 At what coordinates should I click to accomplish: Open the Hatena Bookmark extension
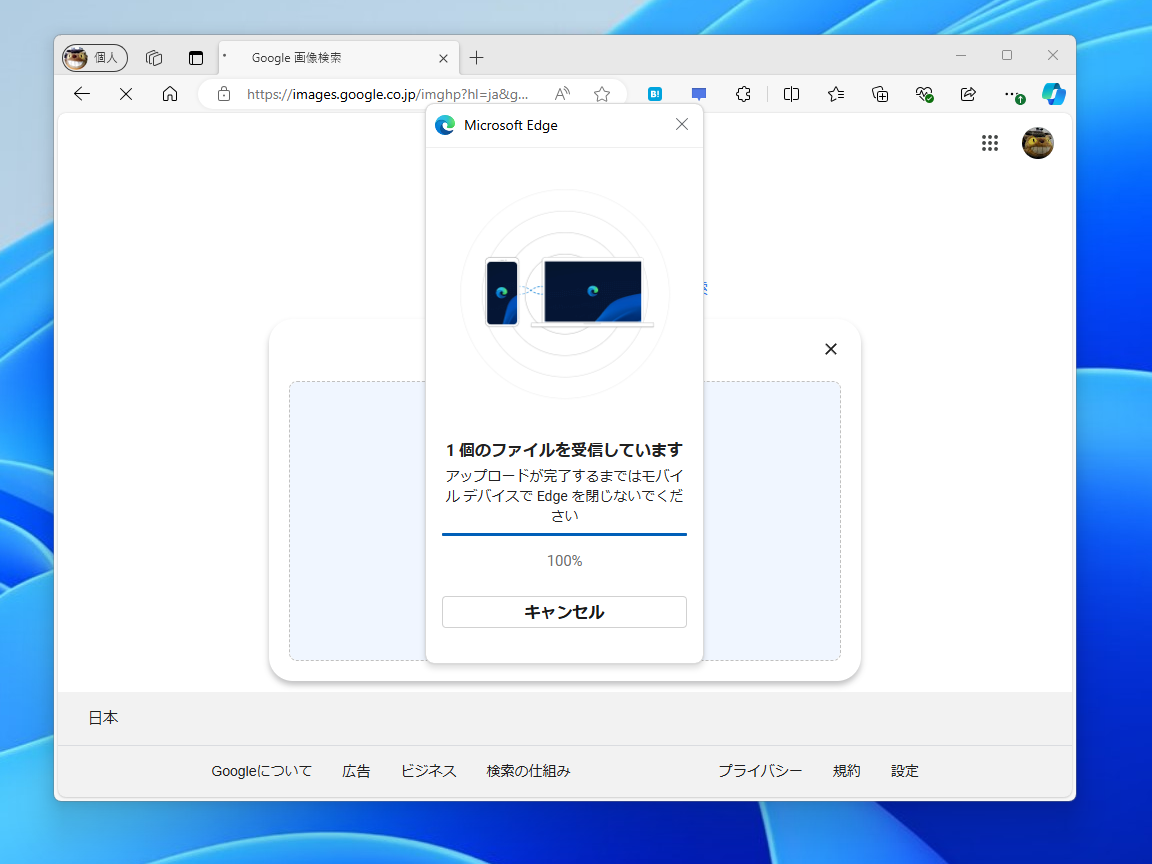(x=655, y=94)
